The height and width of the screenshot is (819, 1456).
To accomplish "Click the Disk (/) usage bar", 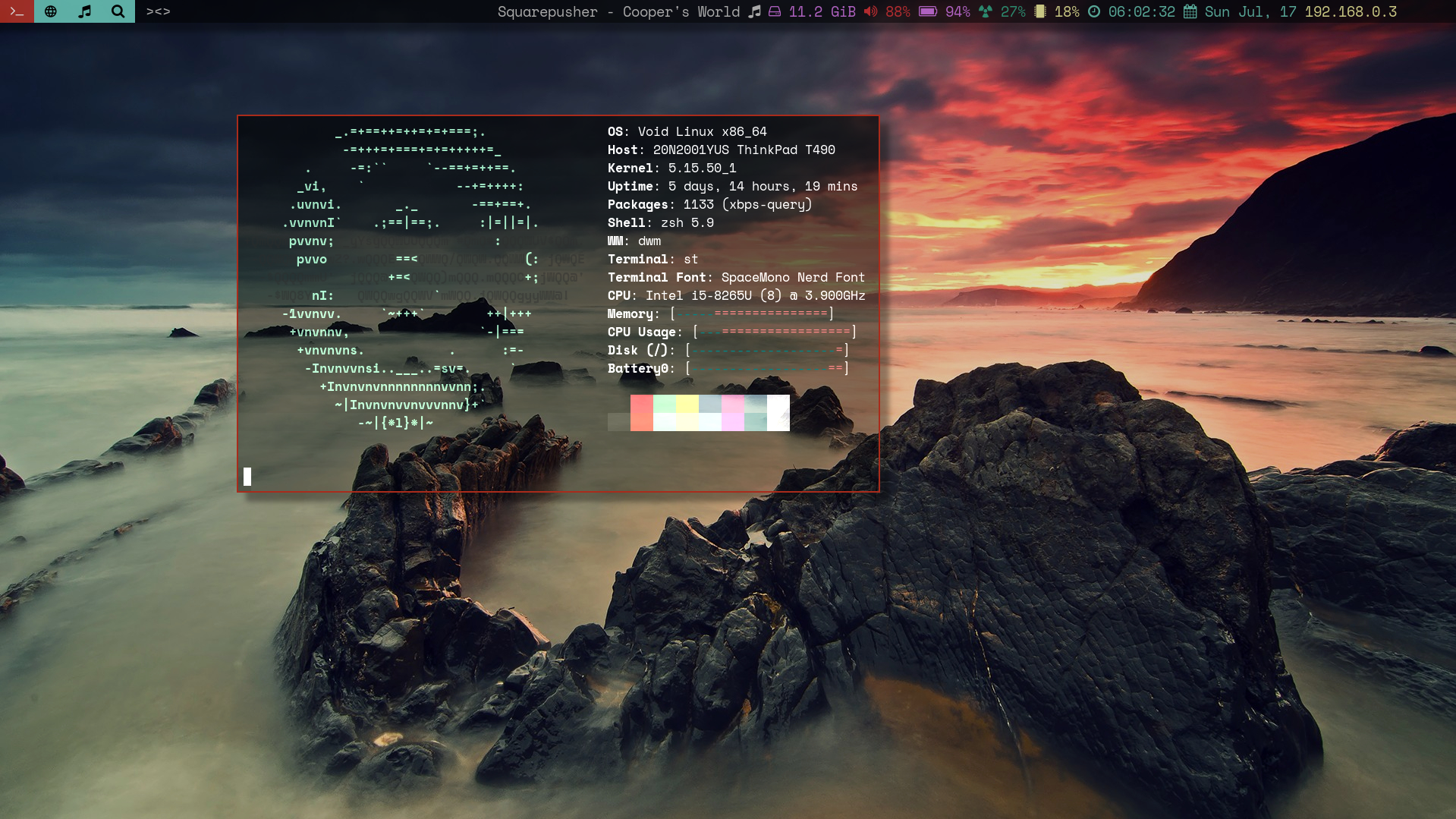I will coord(767,350).
